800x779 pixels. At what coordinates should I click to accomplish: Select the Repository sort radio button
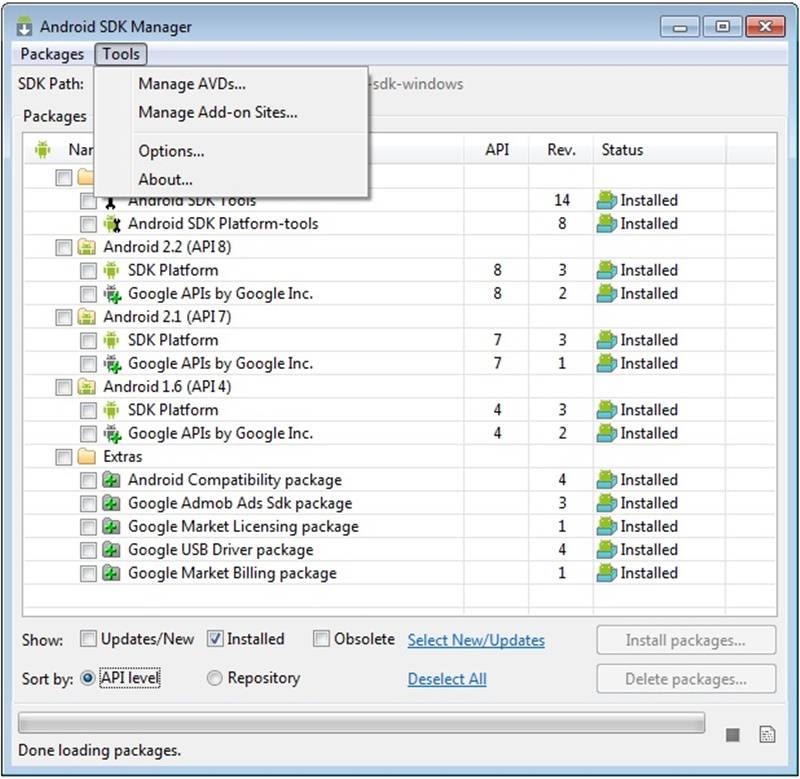click(215, 678)
